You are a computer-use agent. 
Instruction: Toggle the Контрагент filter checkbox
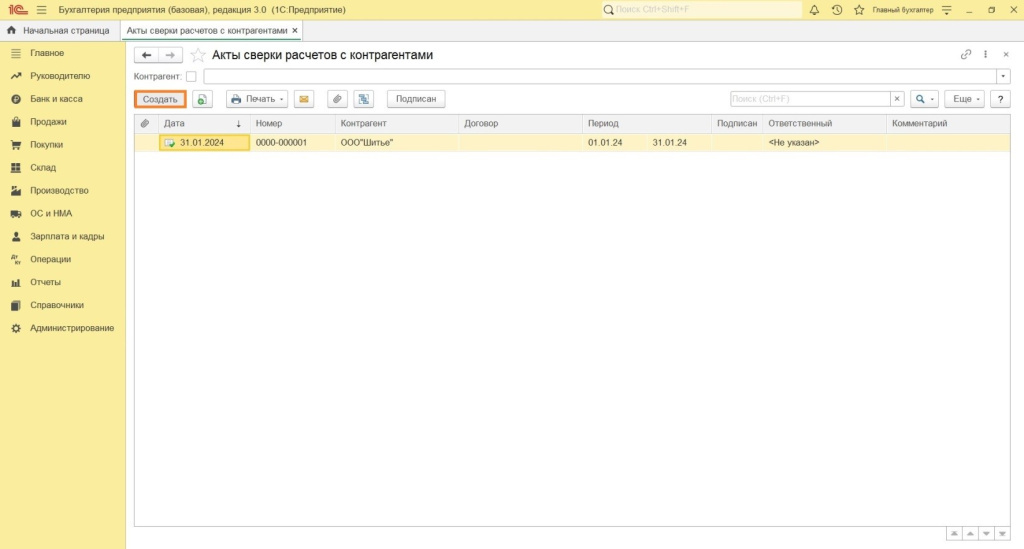point(191,76)
